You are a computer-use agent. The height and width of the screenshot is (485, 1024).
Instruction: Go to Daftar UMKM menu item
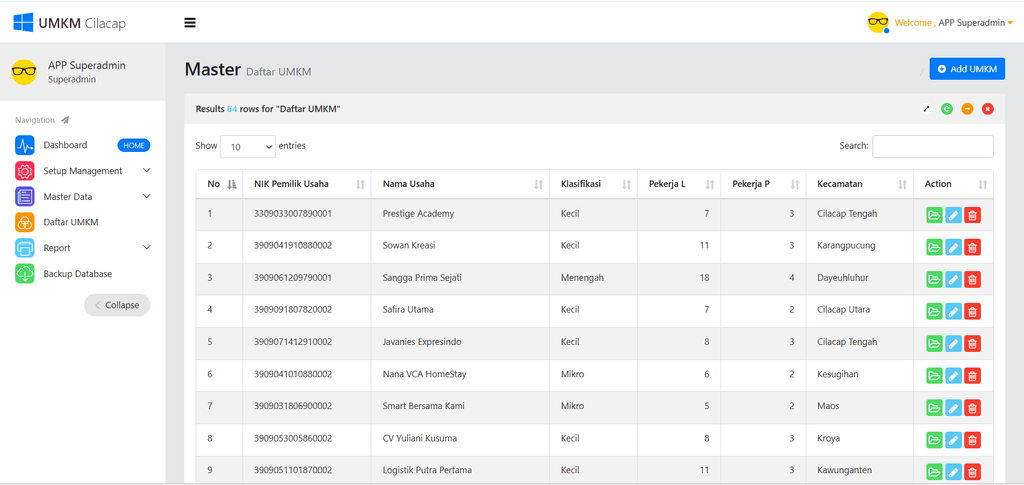point(71,223)
